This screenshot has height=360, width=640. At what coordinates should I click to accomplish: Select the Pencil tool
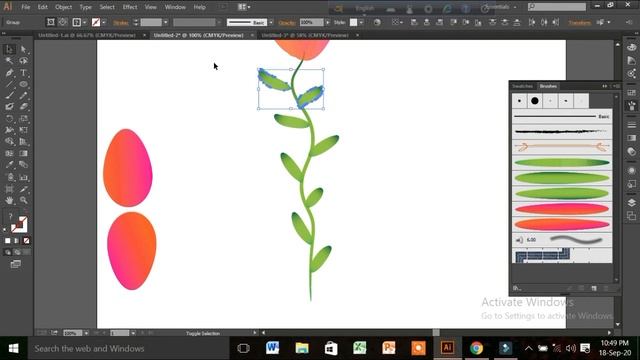coord(24,96)
